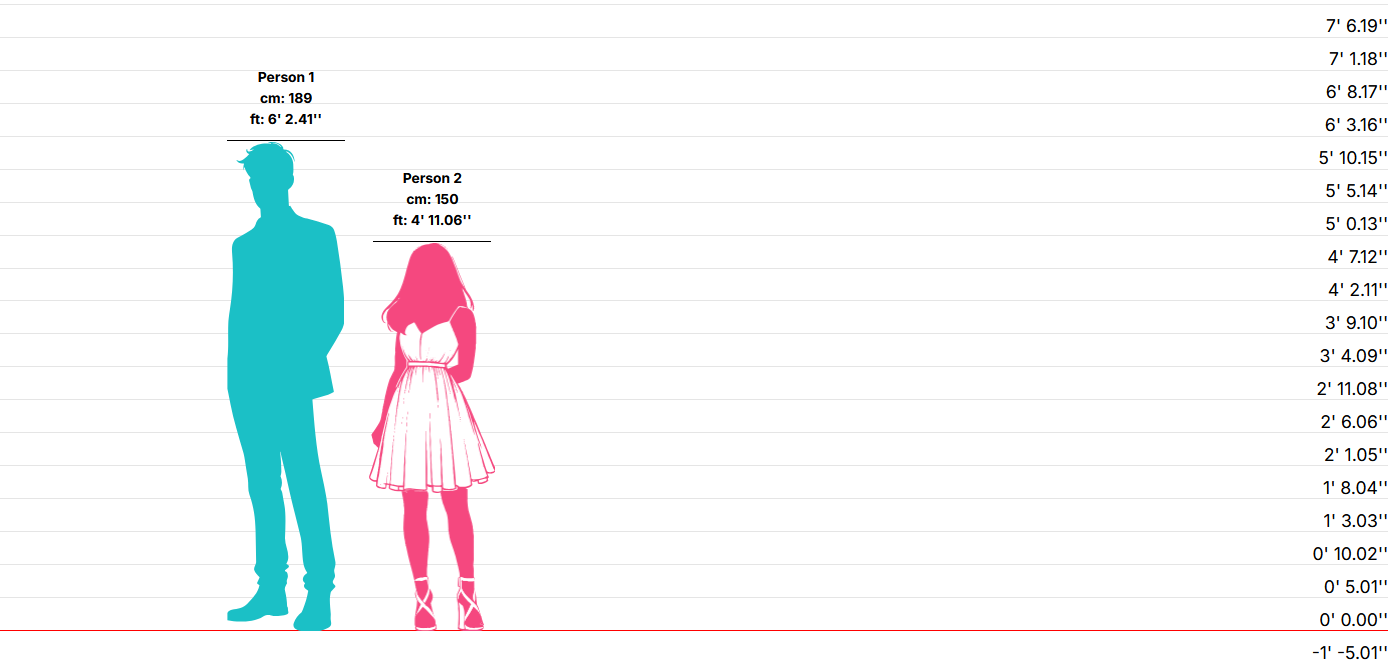Click the 2' 1.05'' scale mark
Screen dimensions: 1397x663
click(1357, 455)
